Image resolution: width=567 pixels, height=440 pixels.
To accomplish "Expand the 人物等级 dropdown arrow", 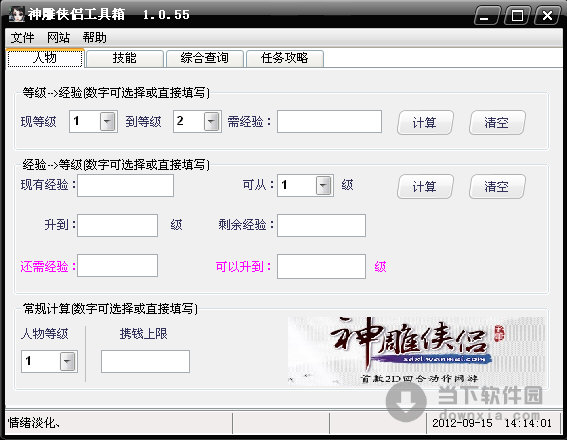I will 68,361.
